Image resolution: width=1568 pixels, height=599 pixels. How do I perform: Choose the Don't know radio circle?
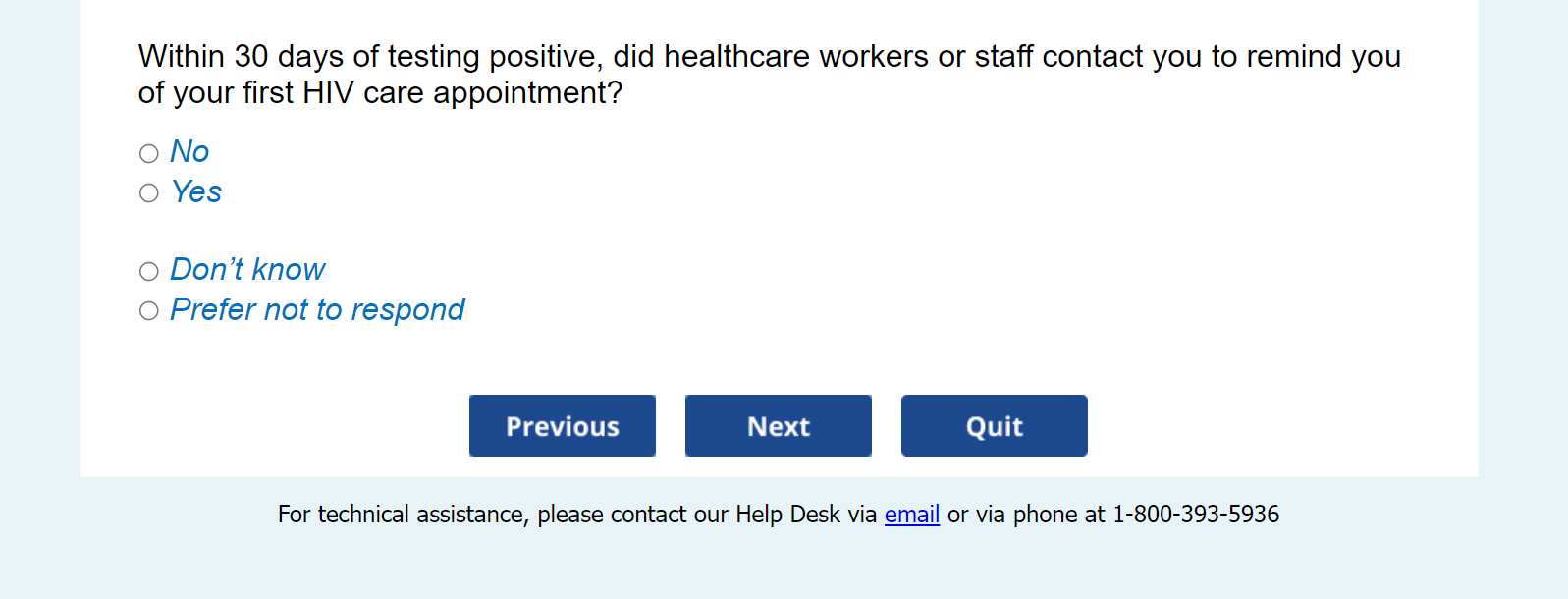pyautogui.click(x=149, y=272)
